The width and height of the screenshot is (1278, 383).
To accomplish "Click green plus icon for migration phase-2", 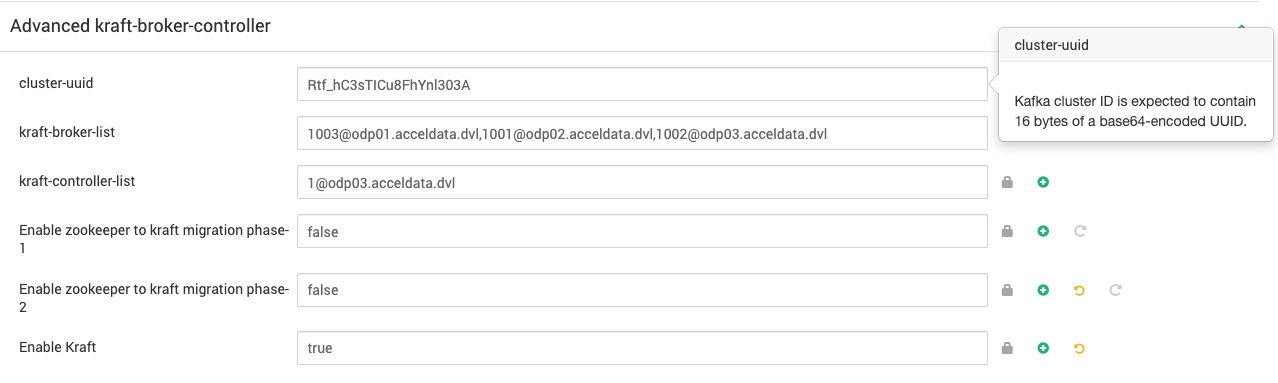I will coord(1043,290).
